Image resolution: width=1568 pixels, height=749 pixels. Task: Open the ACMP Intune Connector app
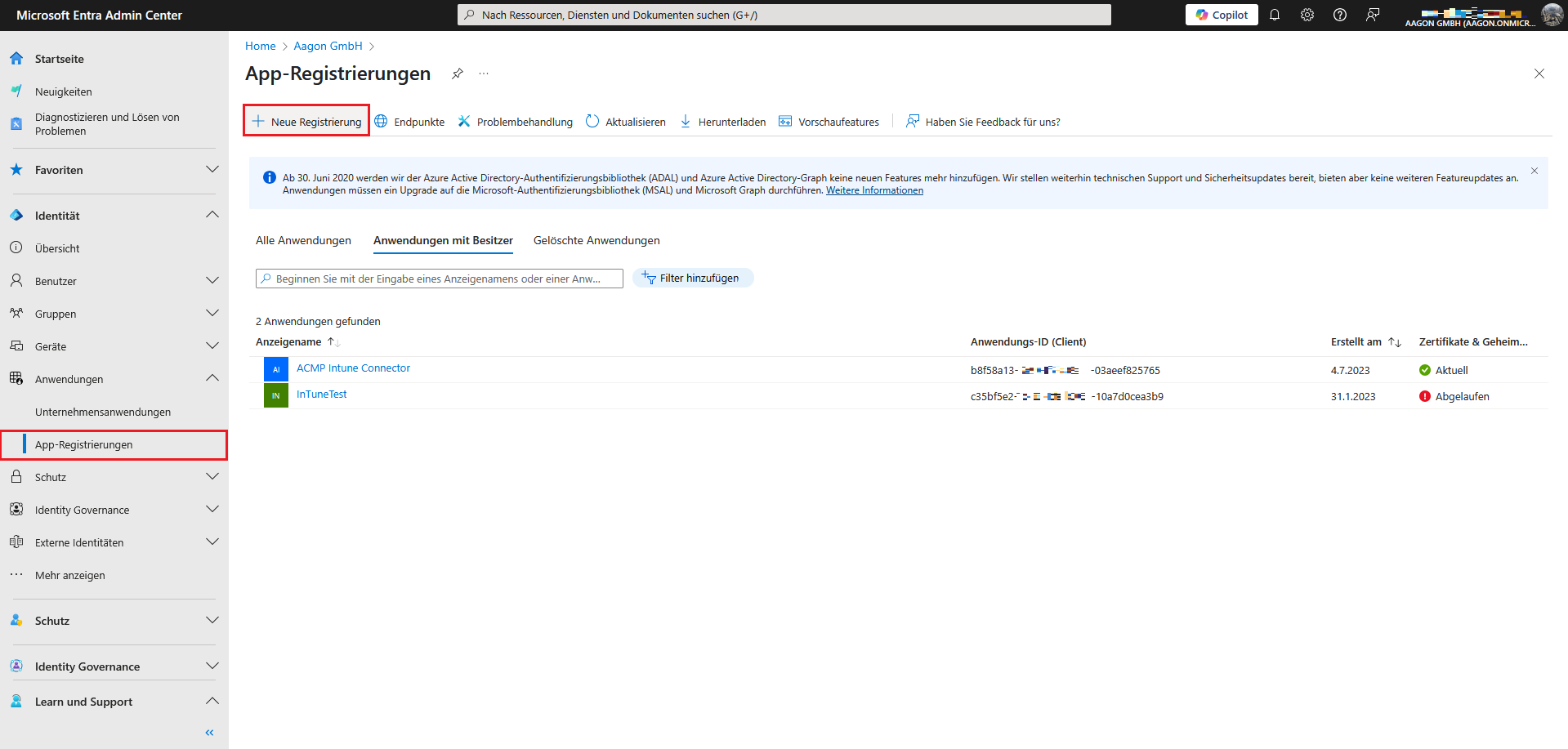353,368
